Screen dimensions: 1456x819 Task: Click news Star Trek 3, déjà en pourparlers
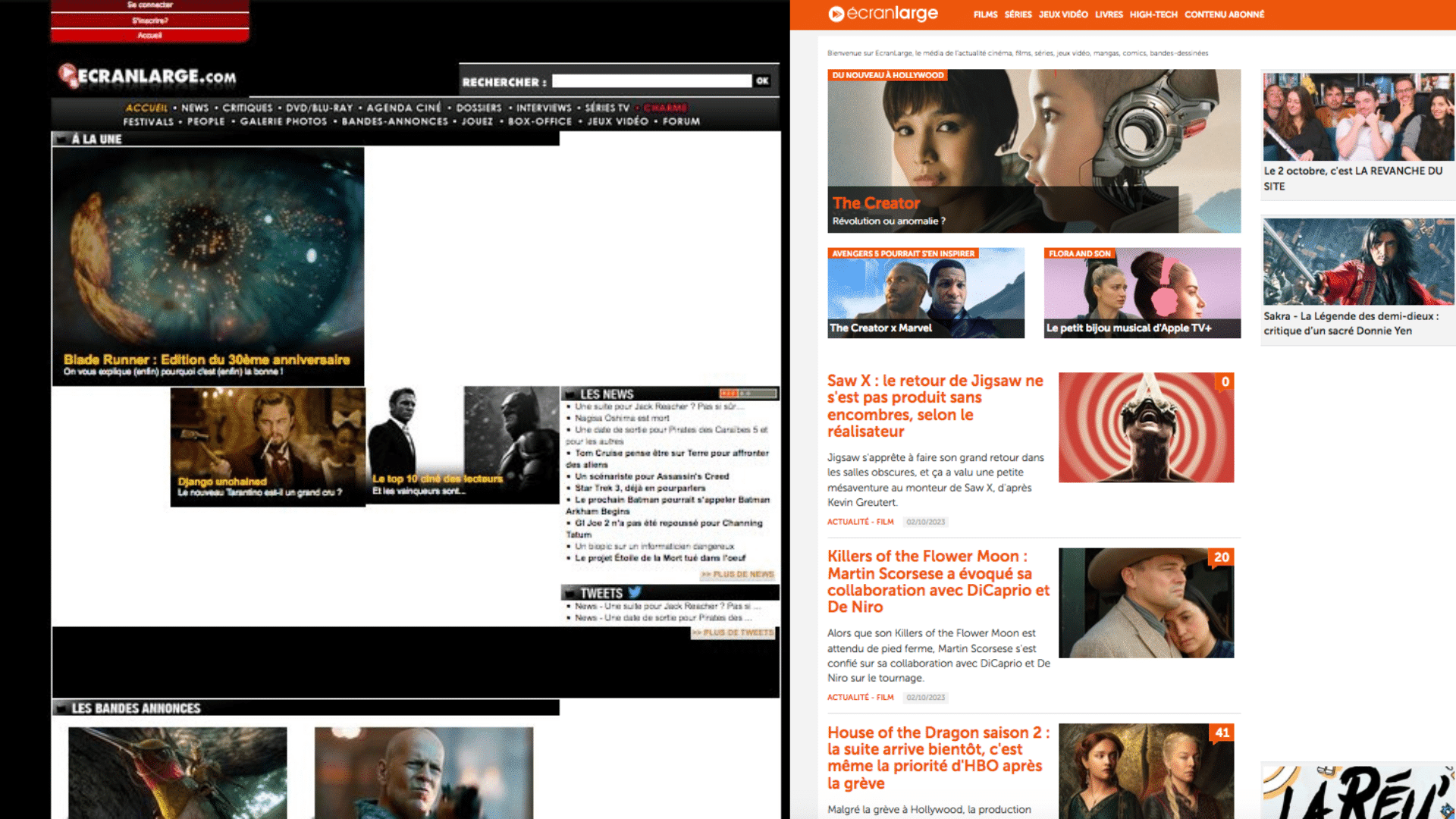pyautogui.click(x=640, y=488)
